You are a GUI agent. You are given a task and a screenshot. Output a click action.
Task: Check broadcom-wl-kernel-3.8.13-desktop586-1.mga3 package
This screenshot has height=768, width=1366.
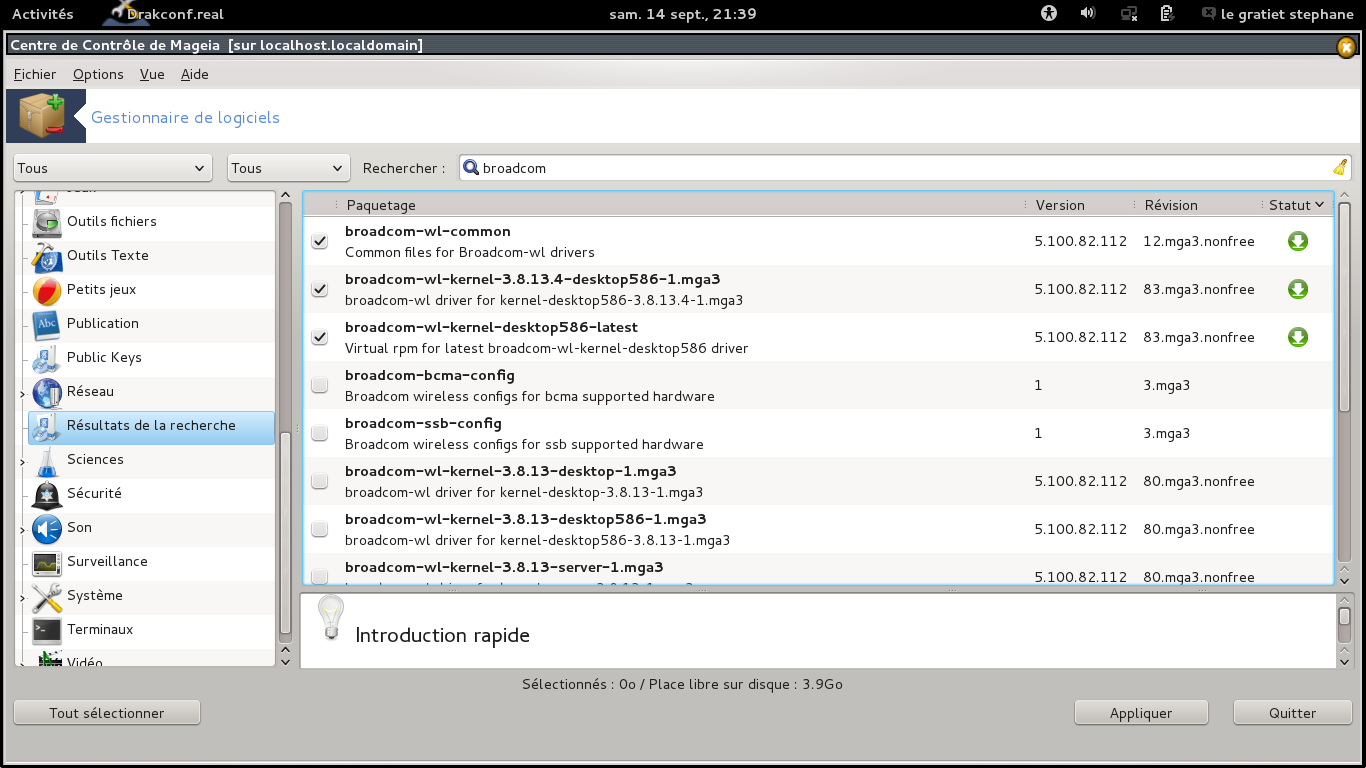tap(319, 529)
